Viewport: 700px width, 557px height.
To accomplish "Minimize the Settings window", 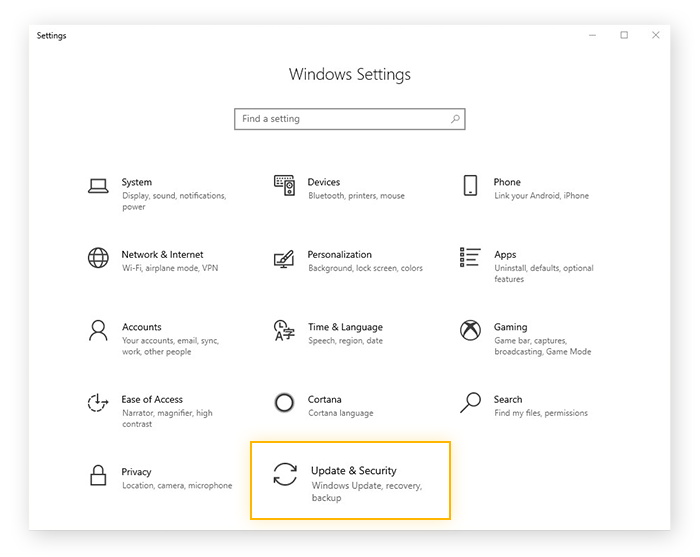I will 592,35.
